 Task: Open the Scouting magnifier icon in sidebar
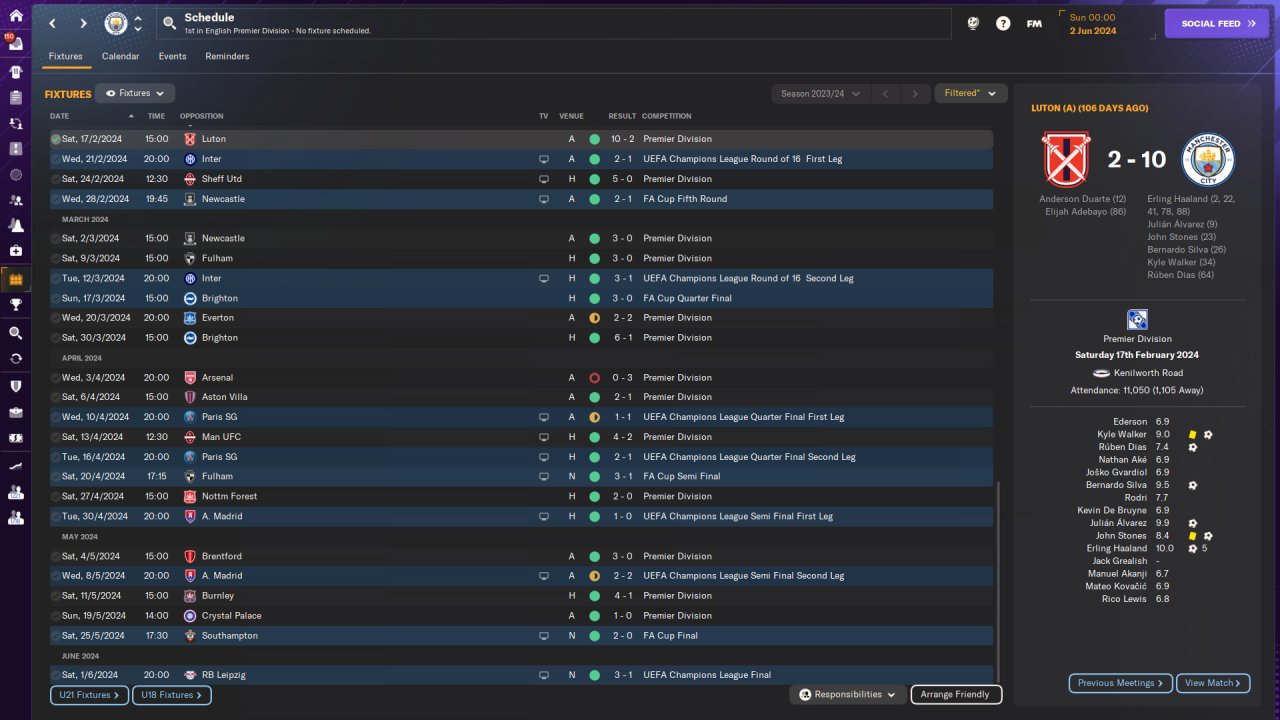[15, 333]
